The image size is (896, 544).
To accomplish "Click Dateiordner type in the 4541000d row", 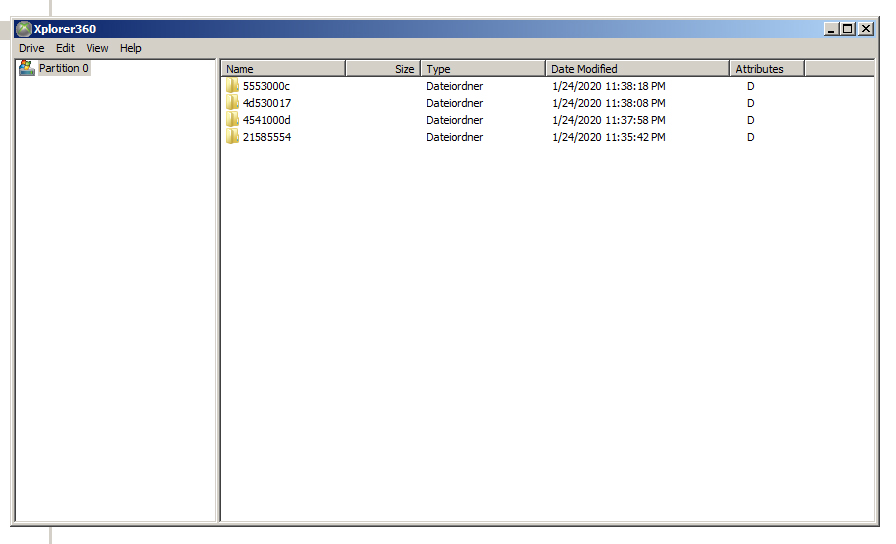I will click(455, 121).
